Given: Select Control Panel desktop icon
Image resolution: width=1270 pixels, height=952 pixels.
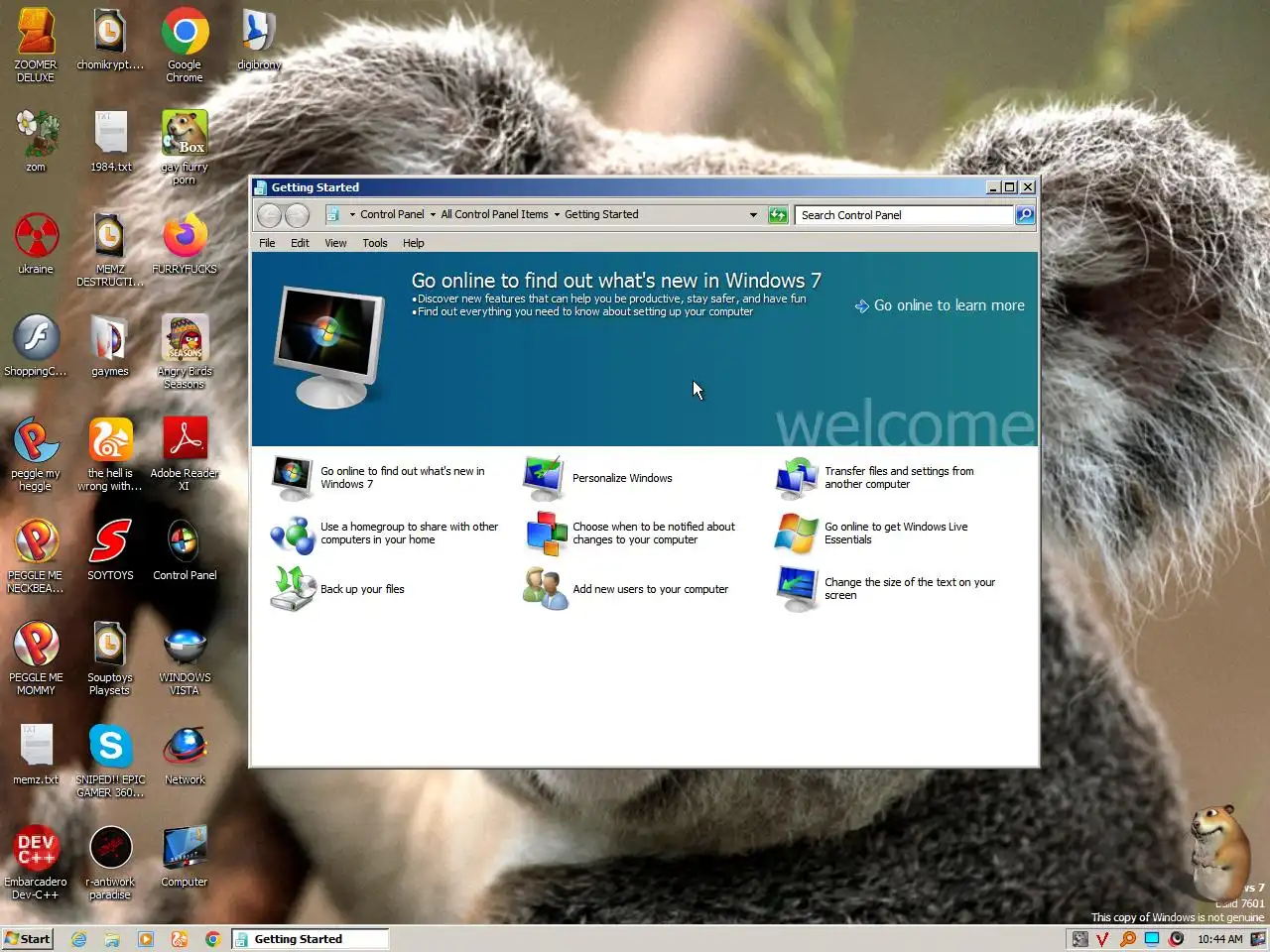Looking at the screenshot, I should pyautogui.click(x=185, y=549).
